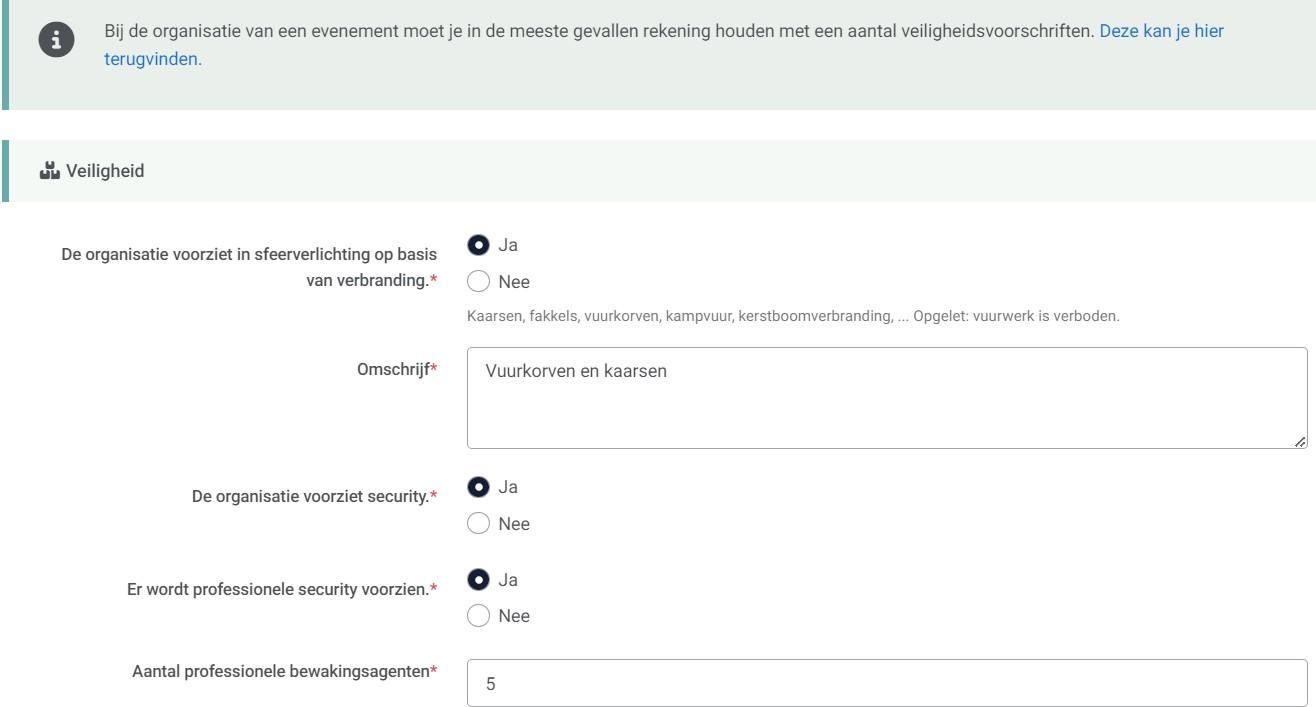This screenshot has height=707, width=1316.
Task: Focus the Omschrijf text area
Action: point(886,398)
